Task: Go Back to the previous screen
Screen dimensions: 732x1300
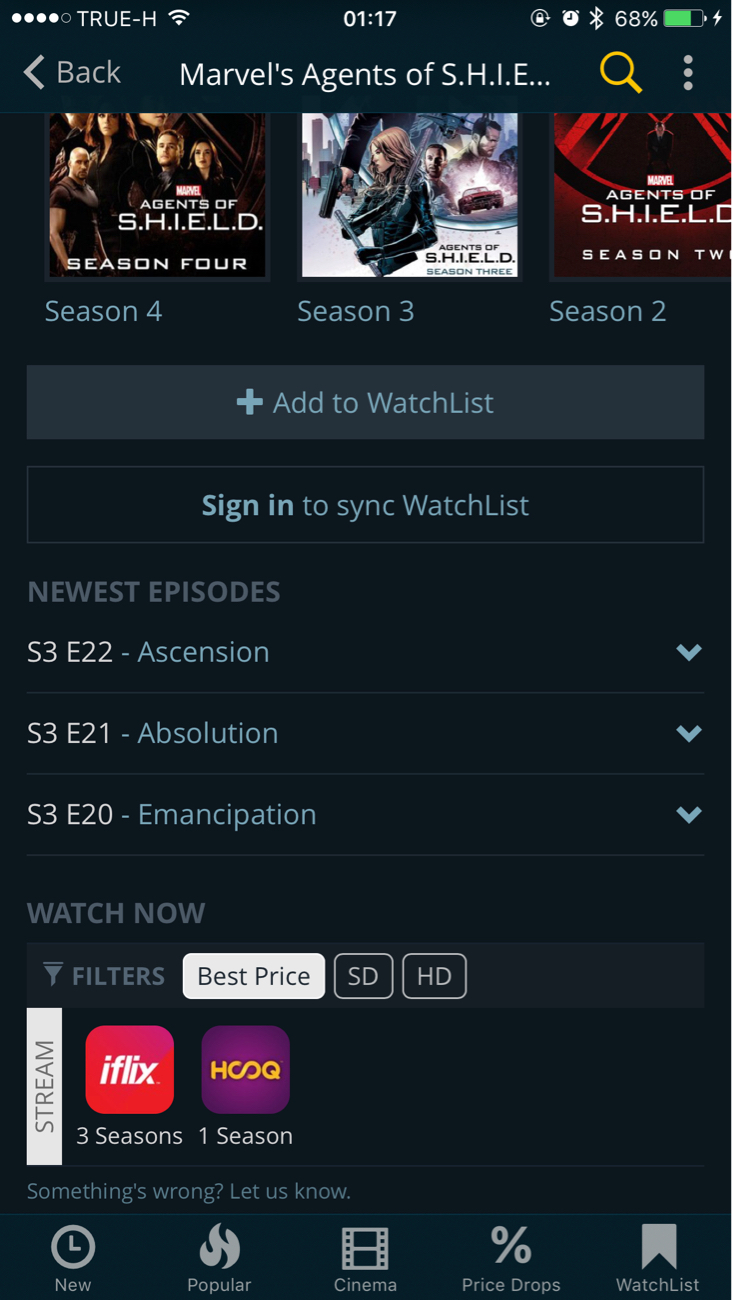Action: click(x=72, y=73)
